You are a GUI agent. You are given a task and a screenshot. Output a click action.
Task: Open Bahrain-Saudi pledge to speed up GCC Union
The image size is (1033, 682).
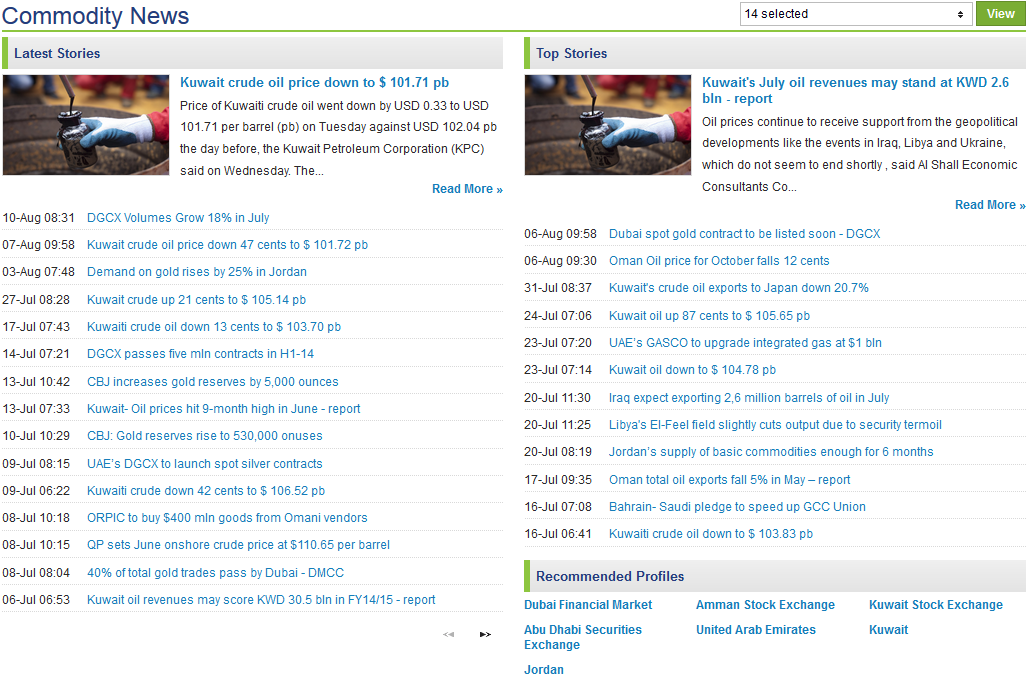pos(737,507)
